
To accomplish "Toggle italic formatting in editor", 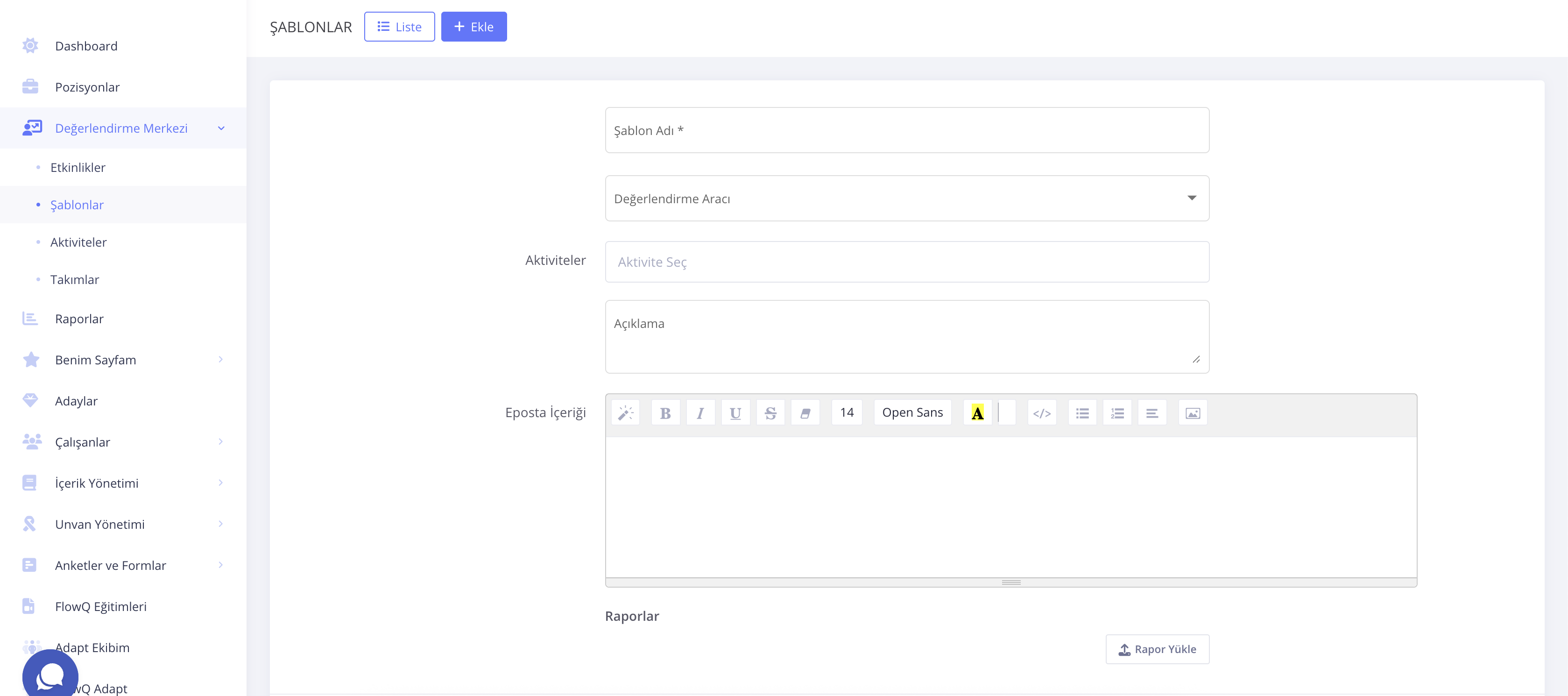I will (700, 413).
